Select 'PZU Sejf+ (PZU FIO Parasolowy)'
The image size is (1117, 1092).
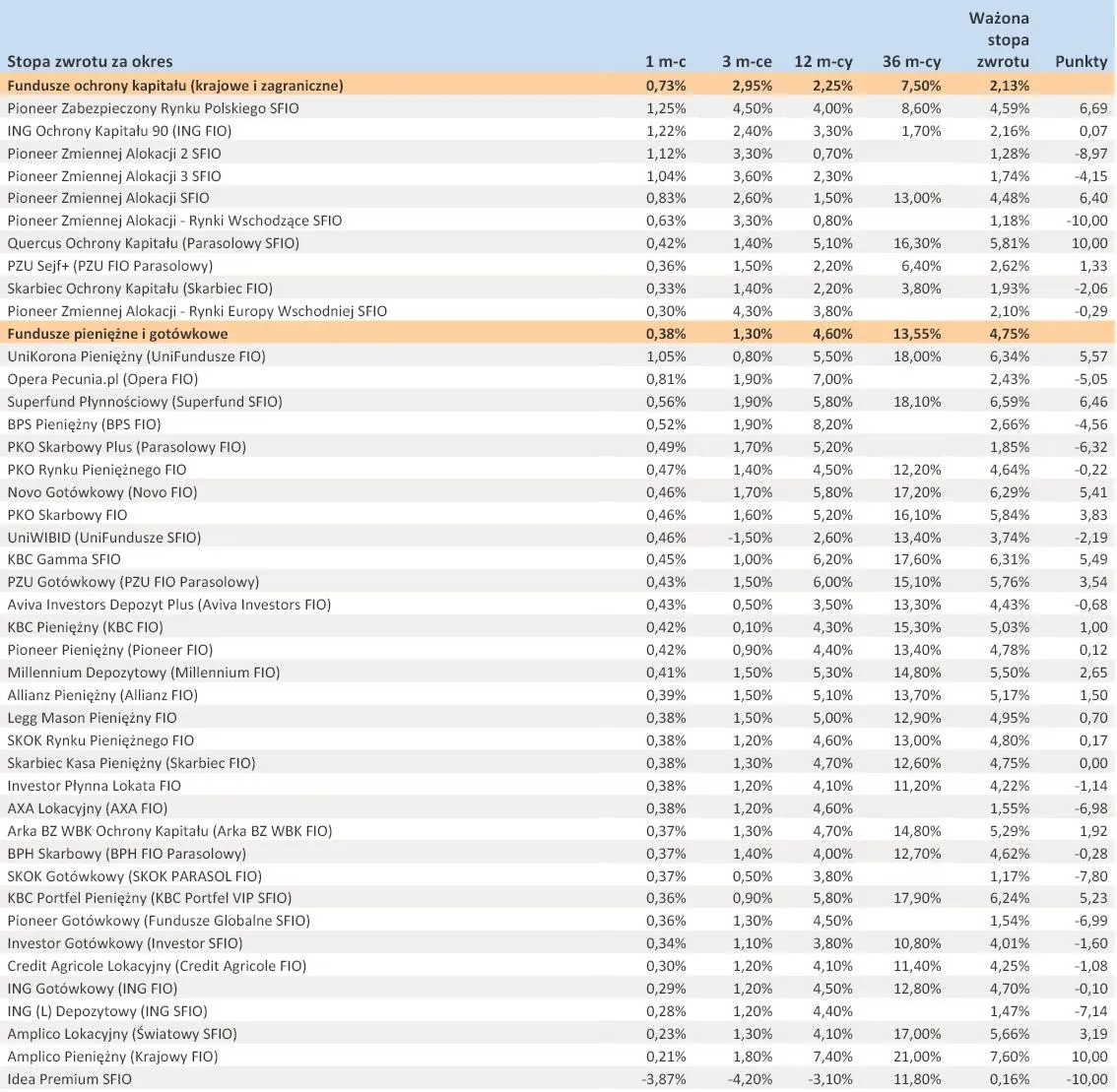109,266
